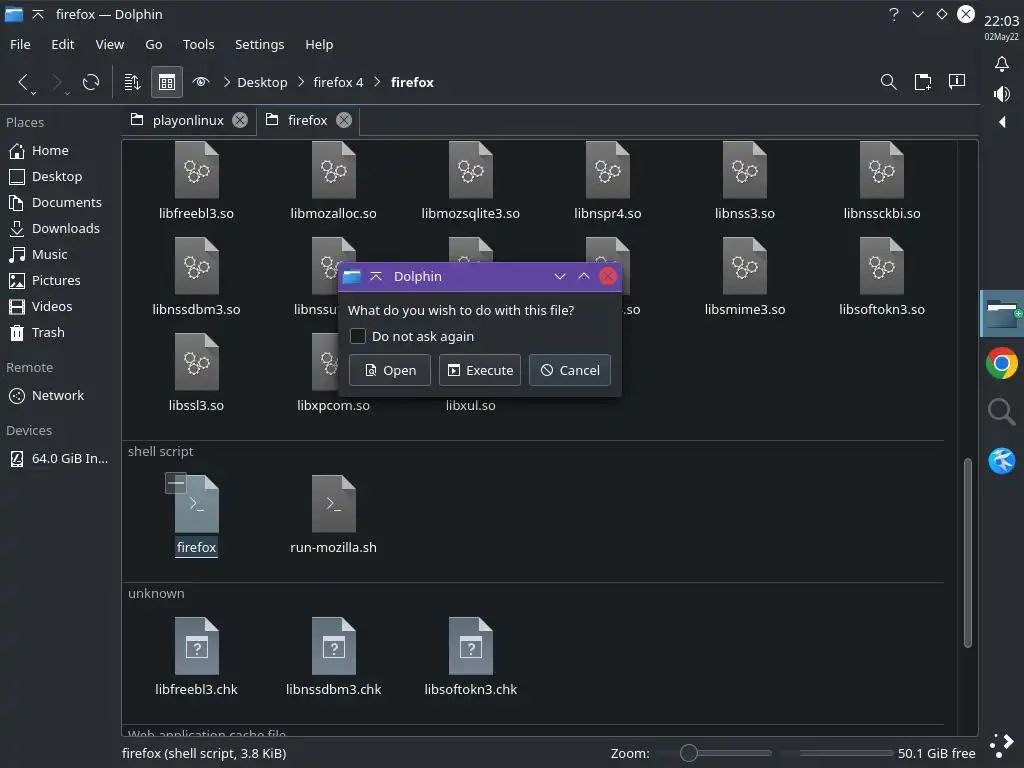Screen dimensions: 1024x768
Task: Click the vertical scrollbar in file view
Action: pyautogui.click(x=968, y=552)
